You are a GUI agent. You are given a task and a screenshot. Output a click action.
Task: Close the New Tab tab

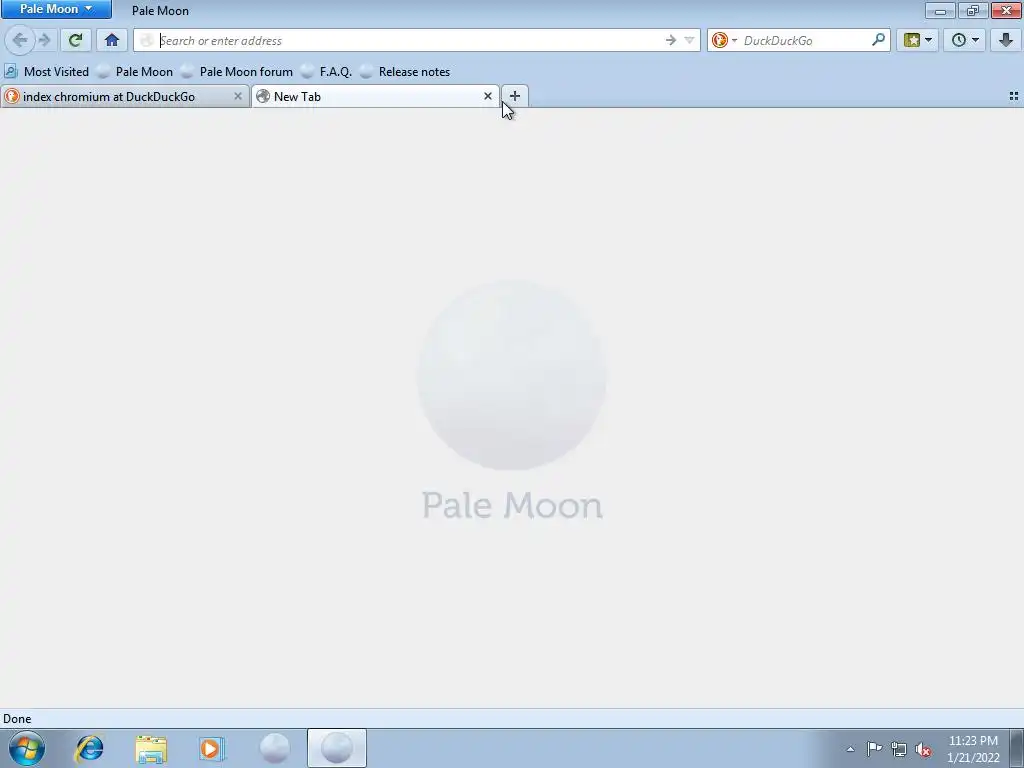488,96
